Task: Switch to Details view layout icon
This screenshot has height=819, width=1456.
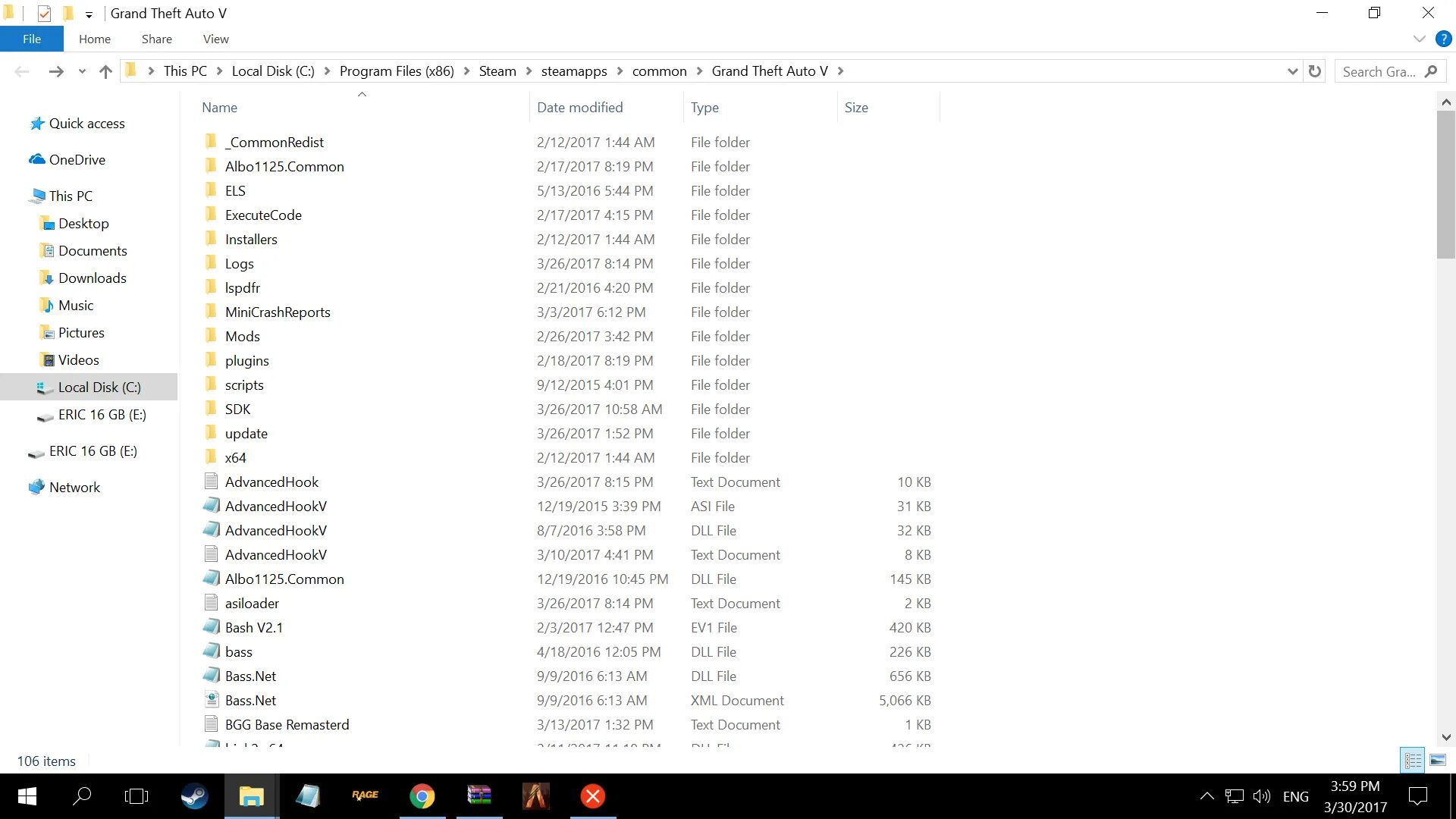Action: tap(1413, 760)
